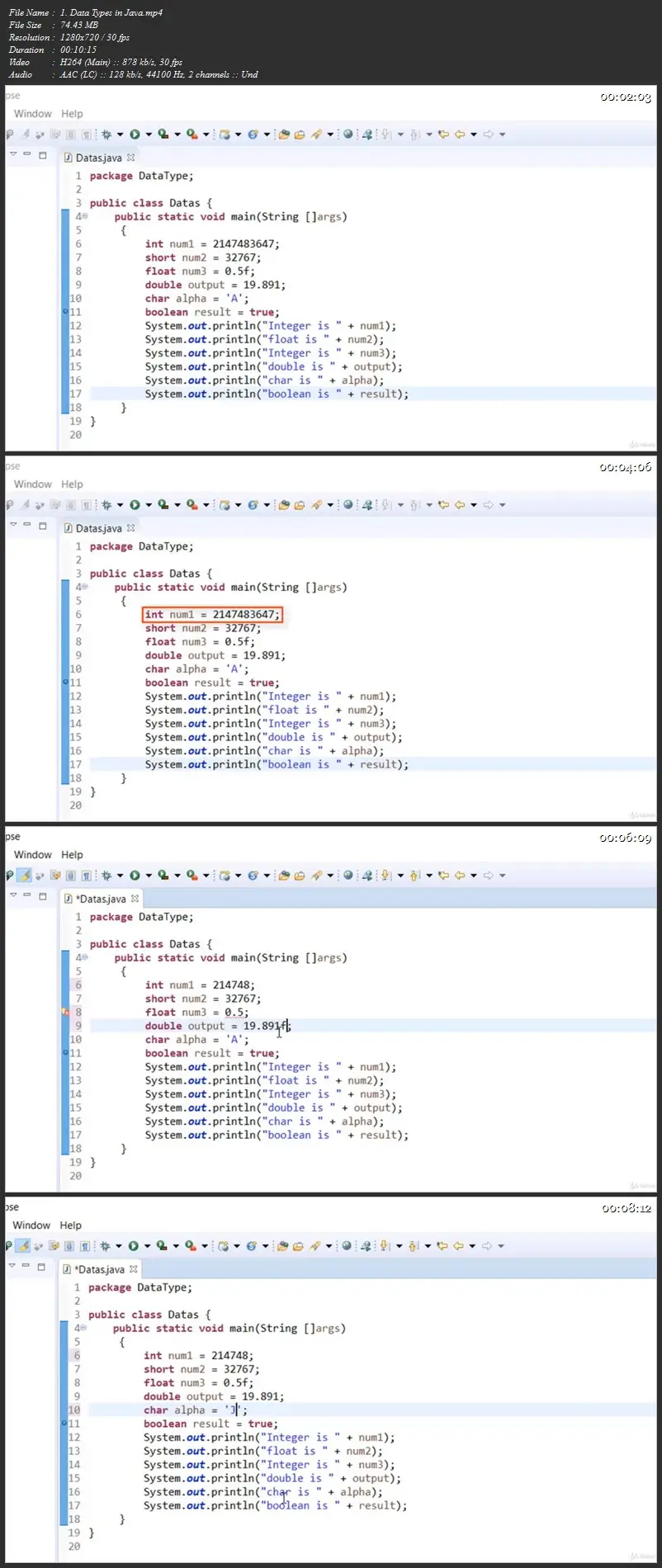662x1568 pixels.
Task: Open the Run dropdown arrow in the 00:02:03 frame
Action: (149, 134)
